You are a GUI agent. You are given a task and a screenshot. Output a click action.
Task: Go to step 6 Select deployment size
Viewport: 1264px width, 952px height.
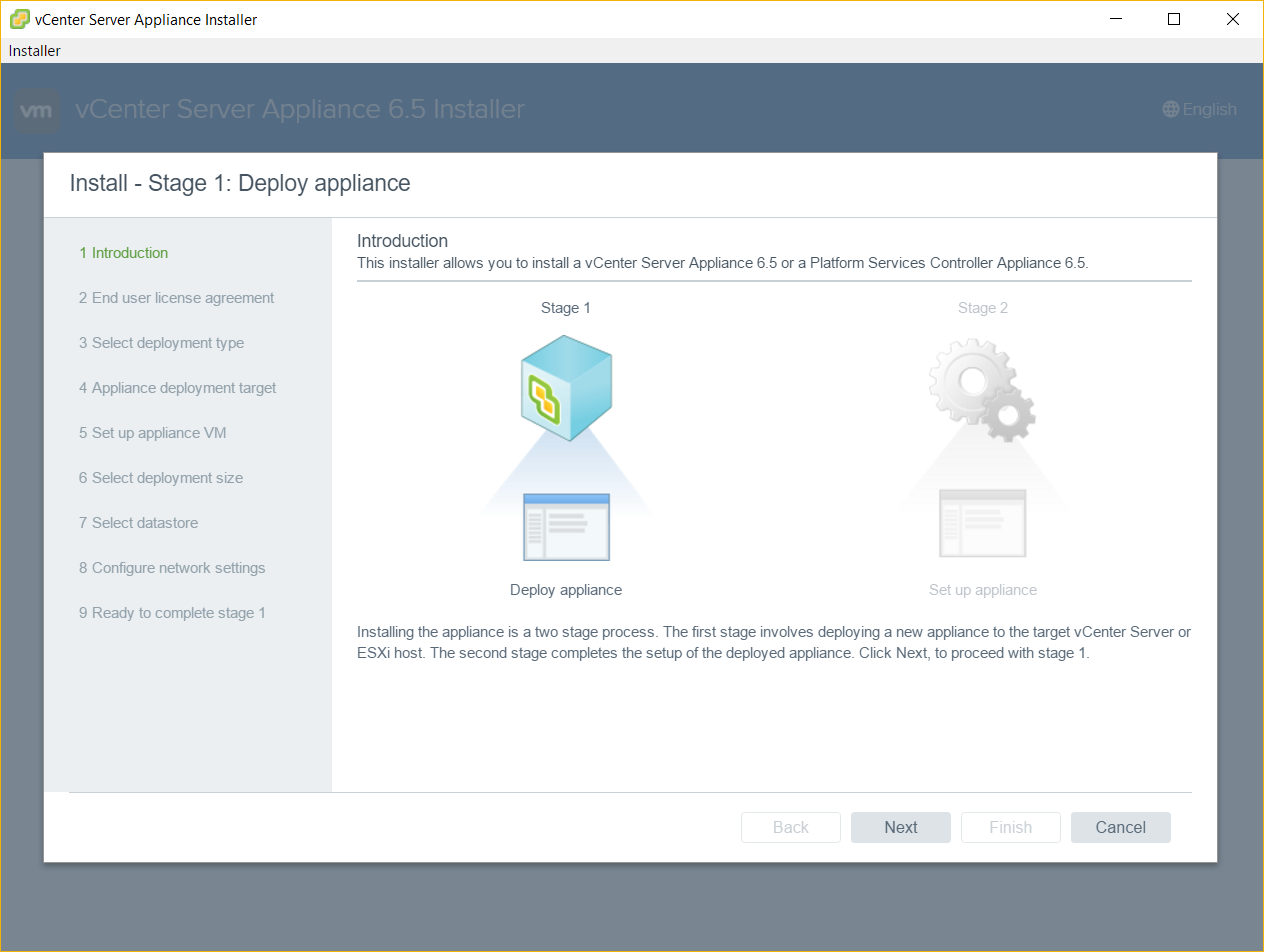161,478
